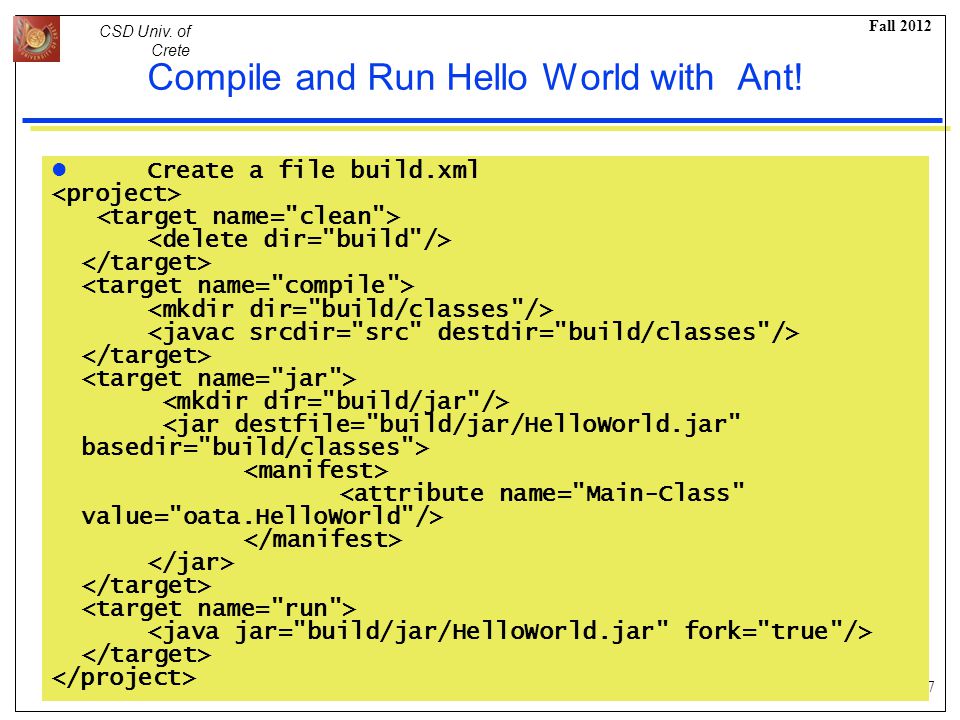The height and width of the screenshot is (720, 960).
Task: Click the line '<target name="jar">'
Action: coord(219,378)
